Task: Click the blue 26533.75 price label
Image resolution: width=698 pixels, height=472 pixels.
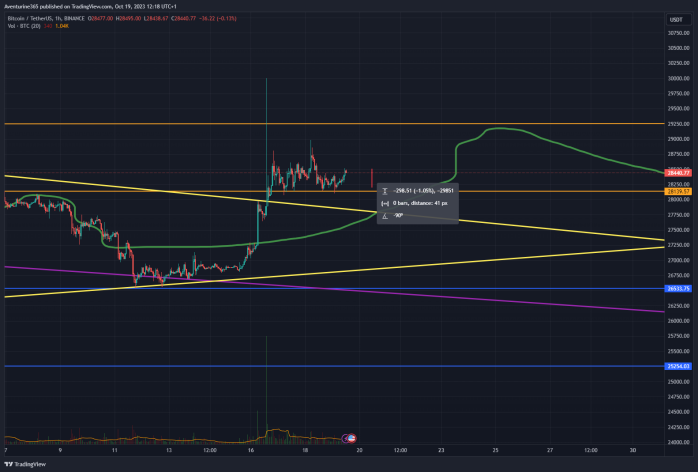Action: point(678,289)
